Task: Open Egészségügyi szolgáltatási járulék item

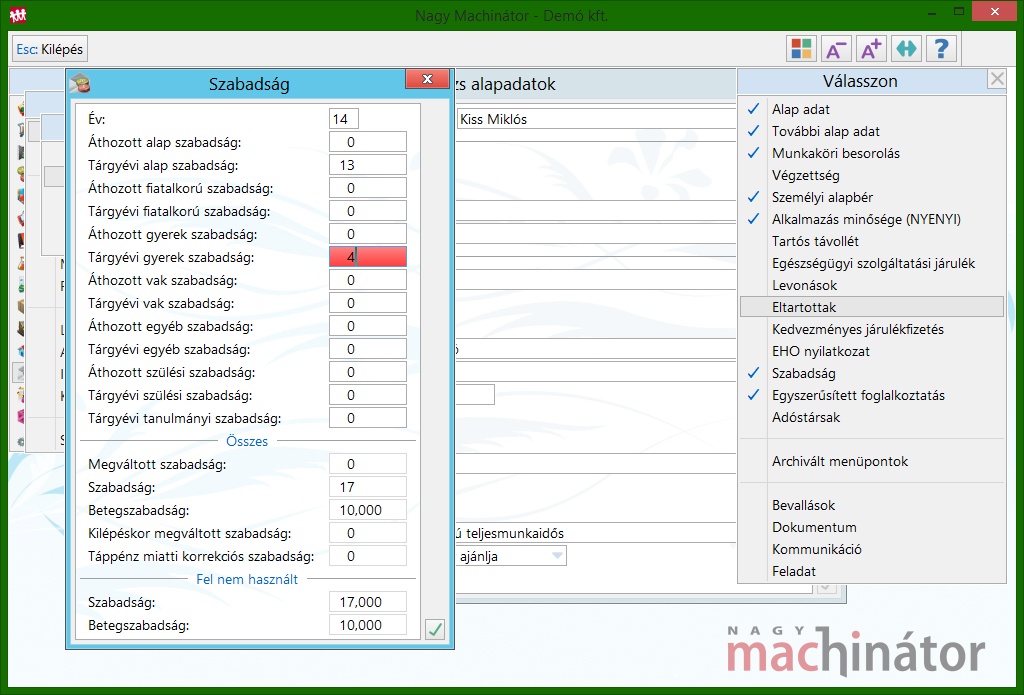Action: pos(873,264)
